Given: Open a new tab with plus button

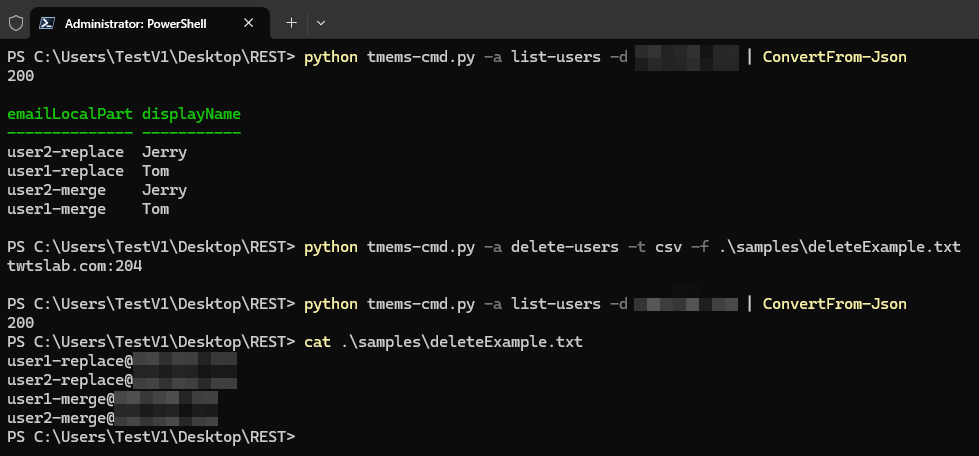Looking at the screenshot, I should point(291,22).
